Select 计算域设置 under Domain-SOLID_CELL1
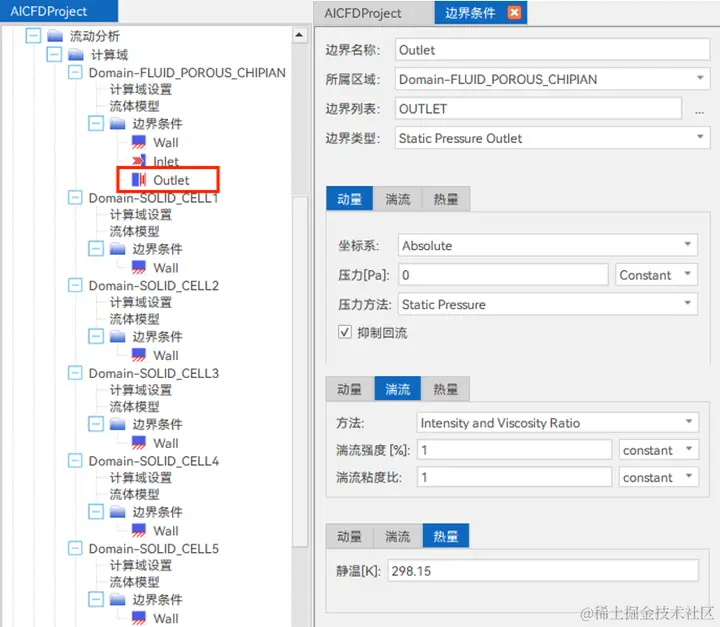720x627 pixels. click(141, 215)
